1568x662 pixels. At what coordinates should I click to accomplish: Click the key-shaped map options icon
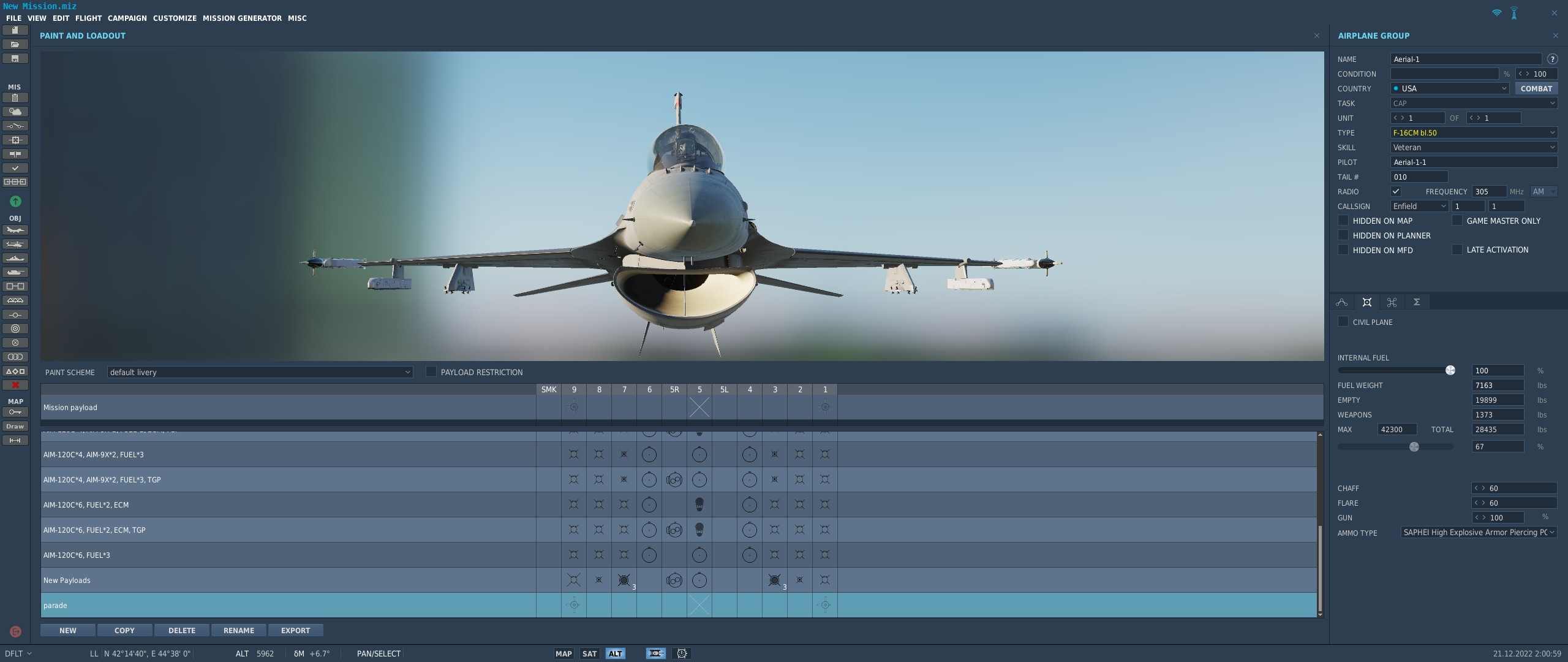15,412
